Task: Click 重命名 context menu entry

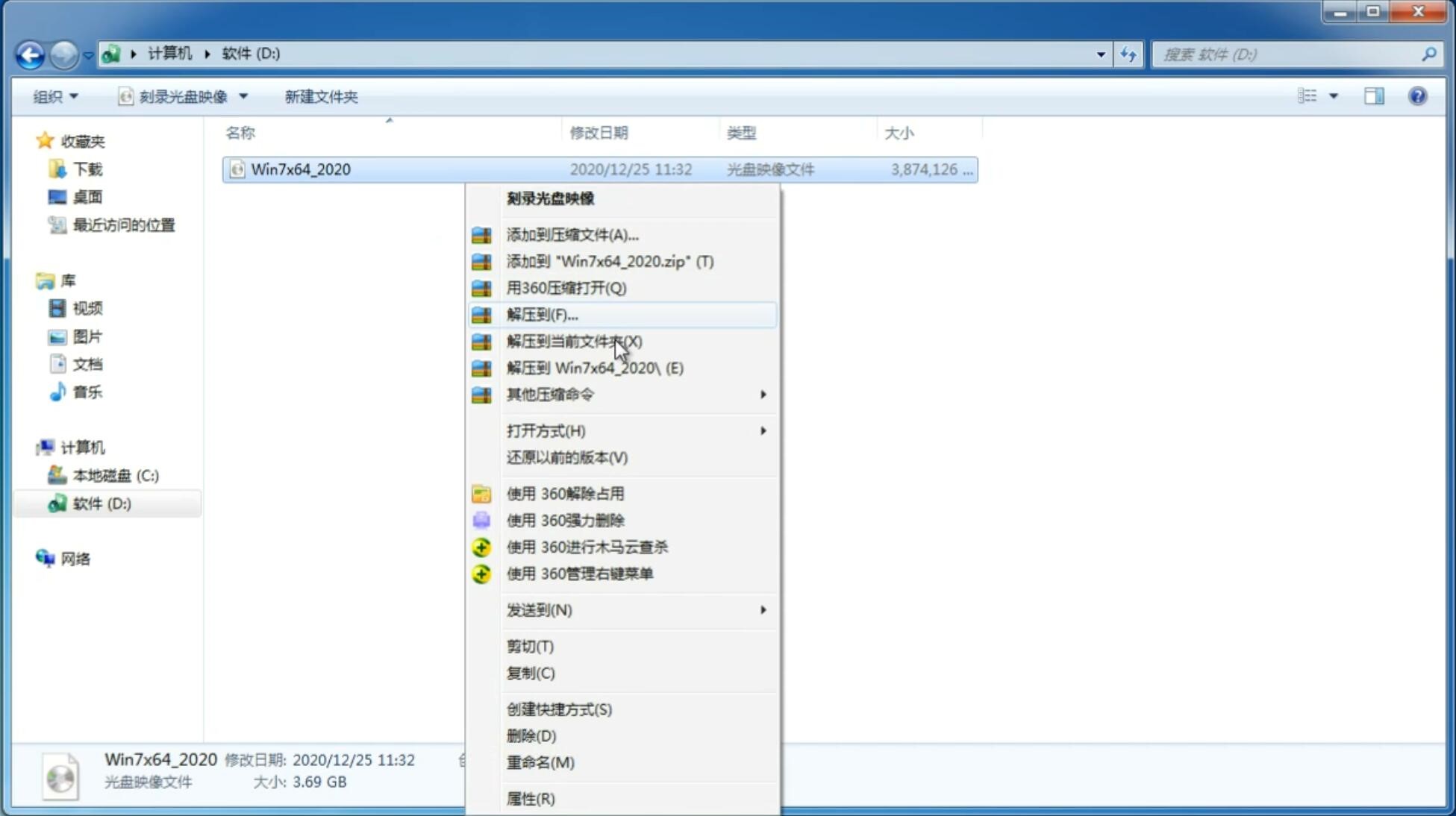Action: pyautogui.click(x=540, y=762)
